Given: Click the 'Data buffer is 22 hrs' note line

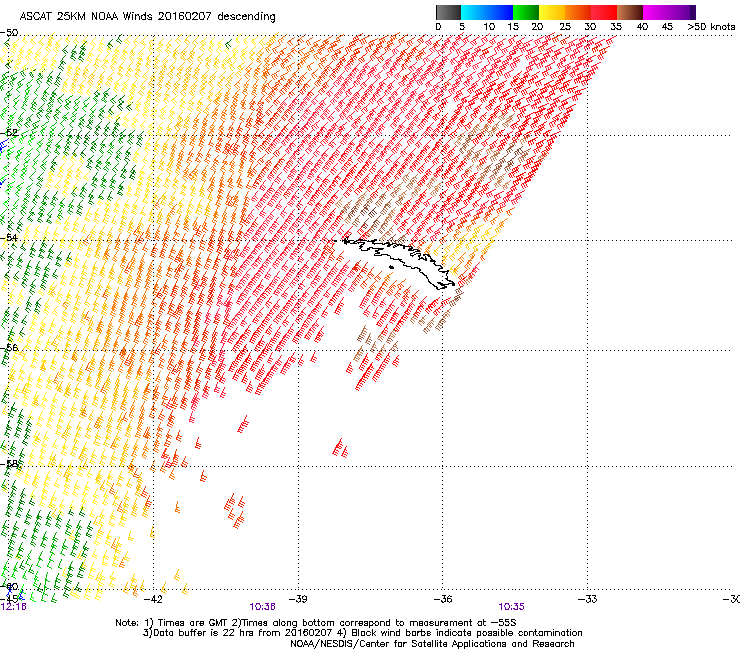Looking at the screenshot, I should tap(362, 633).
